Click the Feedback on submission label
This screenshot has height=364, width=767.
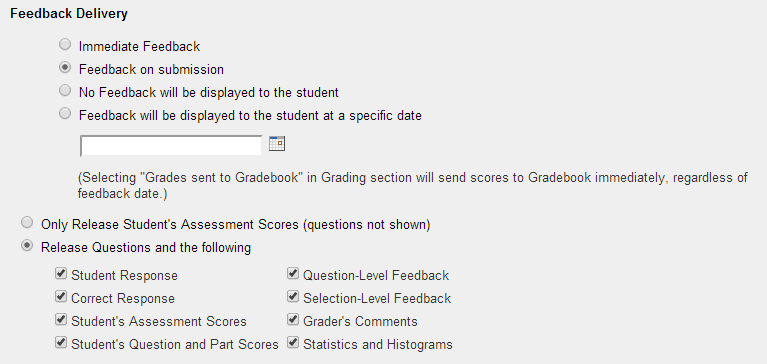[x=151, y=69]
